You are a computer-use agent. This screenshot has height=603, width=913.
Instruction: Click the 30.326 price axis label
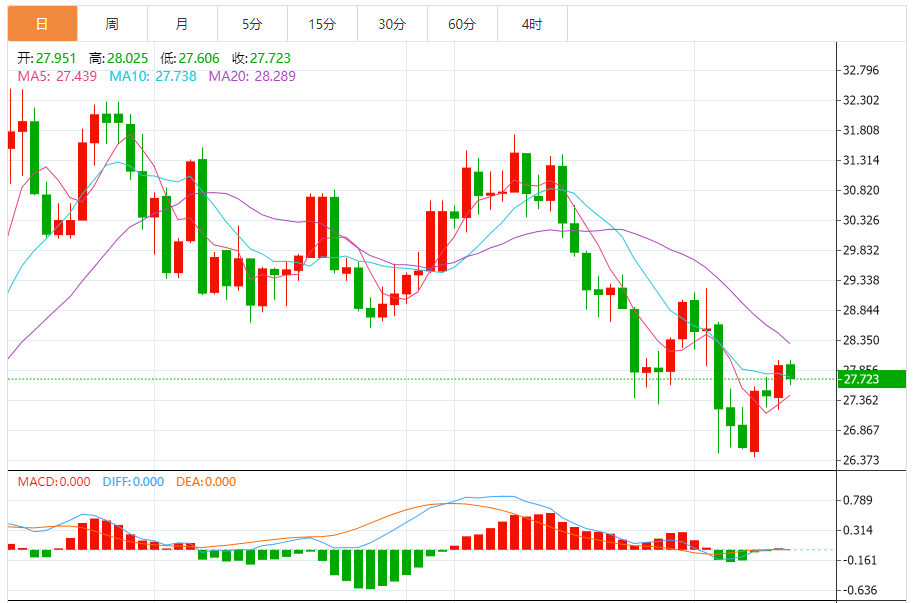[861, 220]
